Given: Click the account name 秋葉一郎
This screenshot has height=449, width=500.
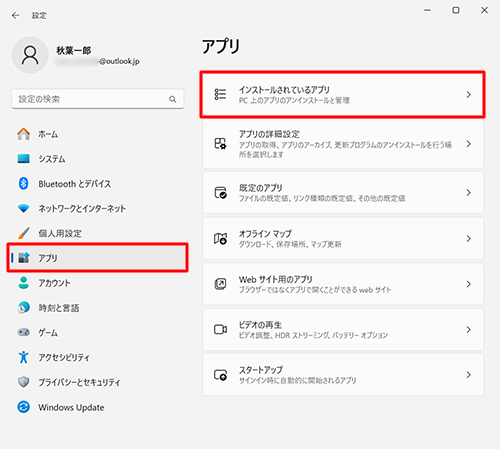Looking at the screenshot, I should point(73,50).
